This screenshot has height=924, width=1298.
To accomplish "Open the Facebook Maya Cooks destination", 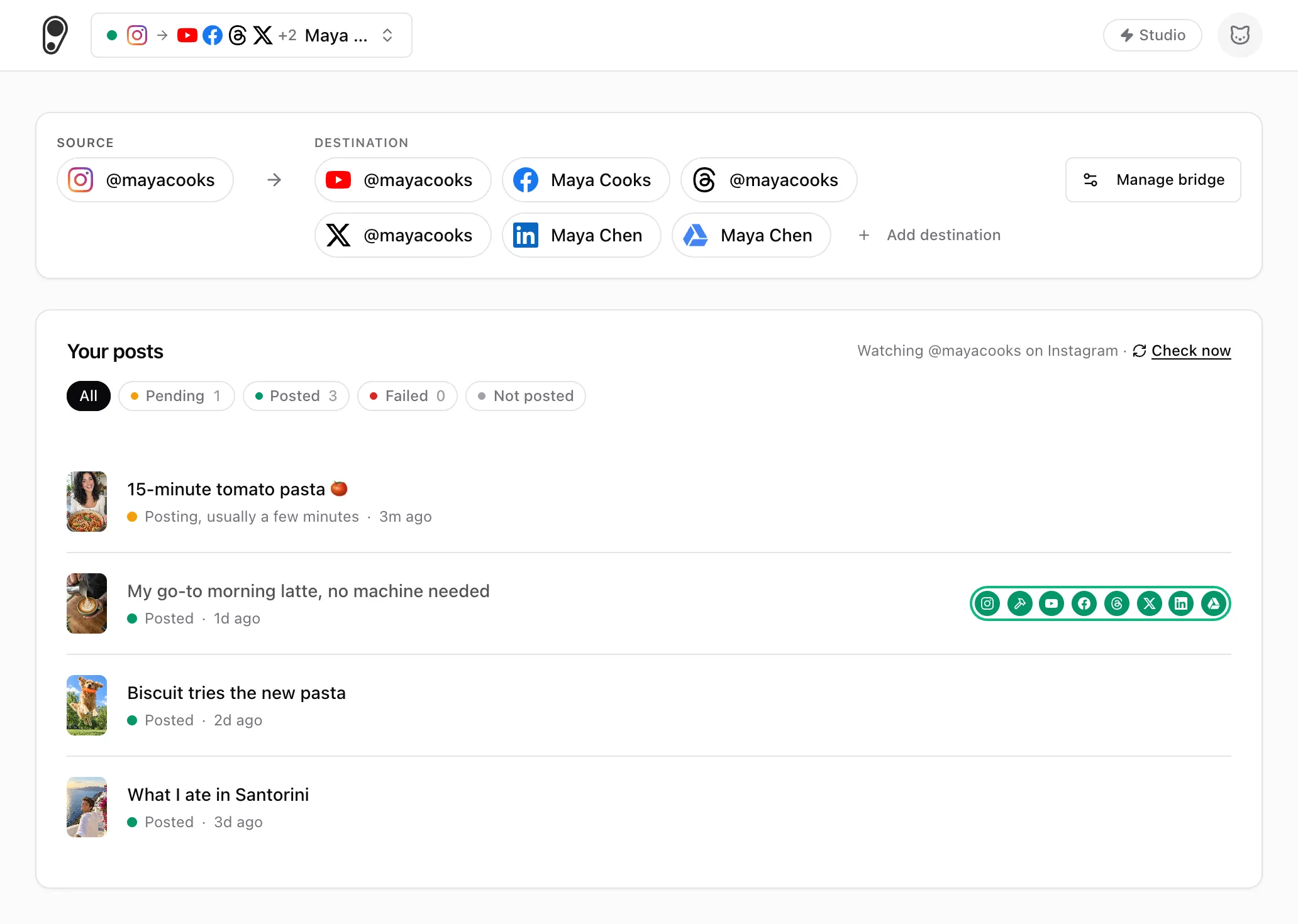I will tap(585, 180).
